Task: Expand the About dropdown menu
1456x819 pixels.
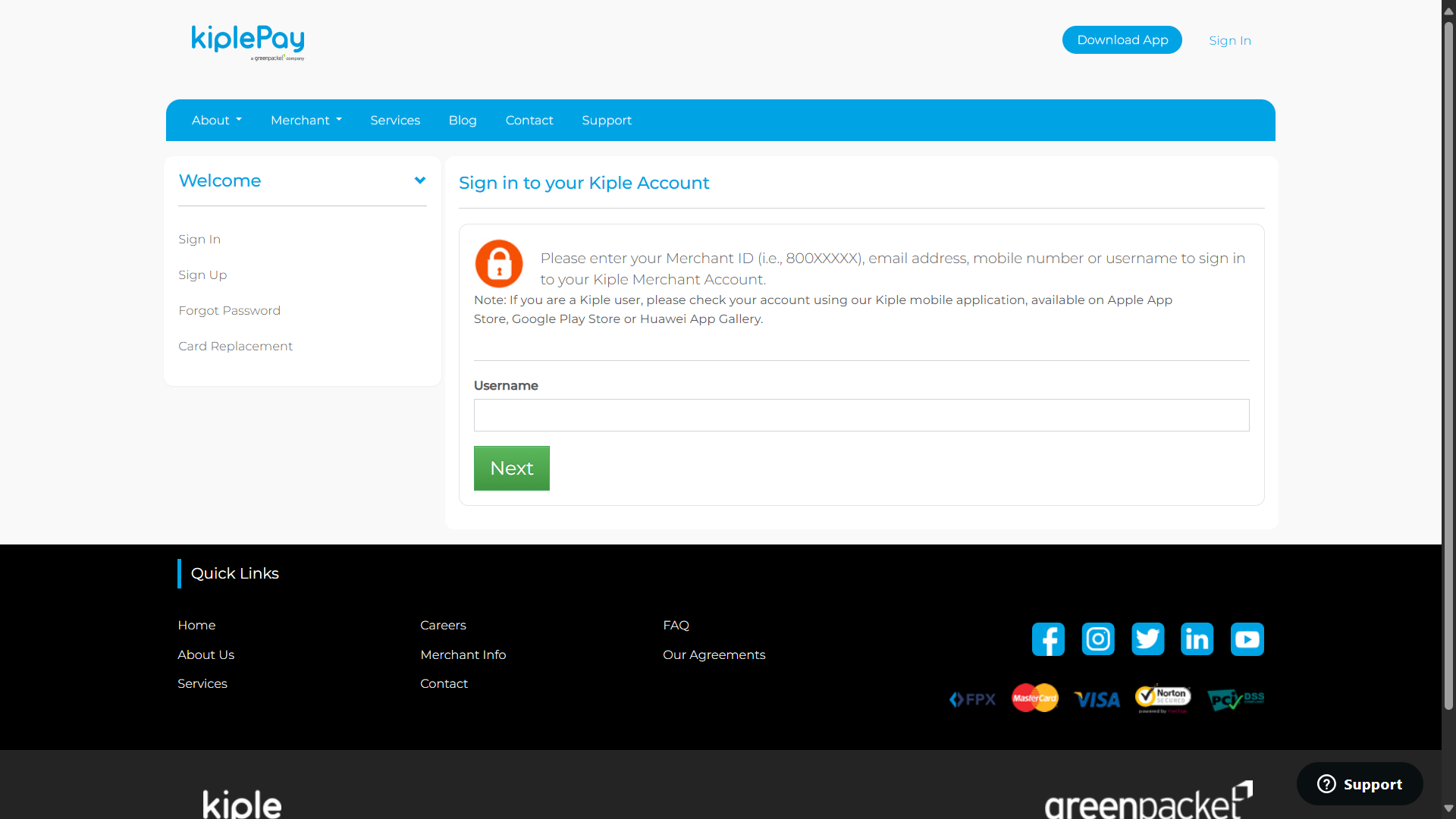Action: [x=217, y=121]
